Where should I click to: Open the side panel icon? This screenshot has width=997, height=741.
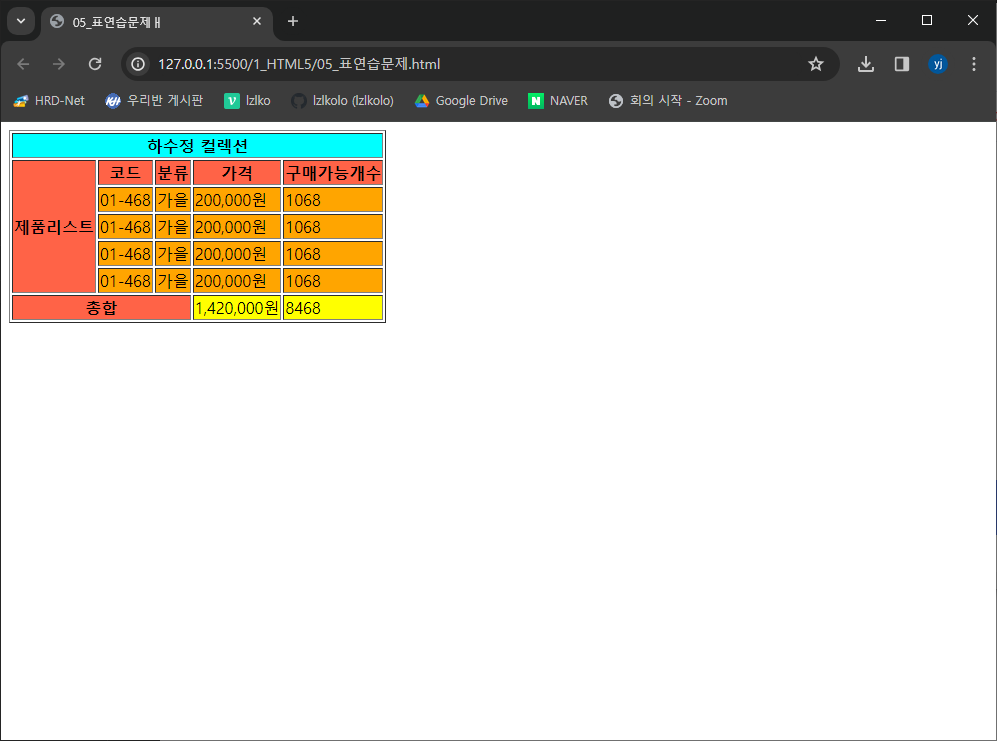coord(901,63)
